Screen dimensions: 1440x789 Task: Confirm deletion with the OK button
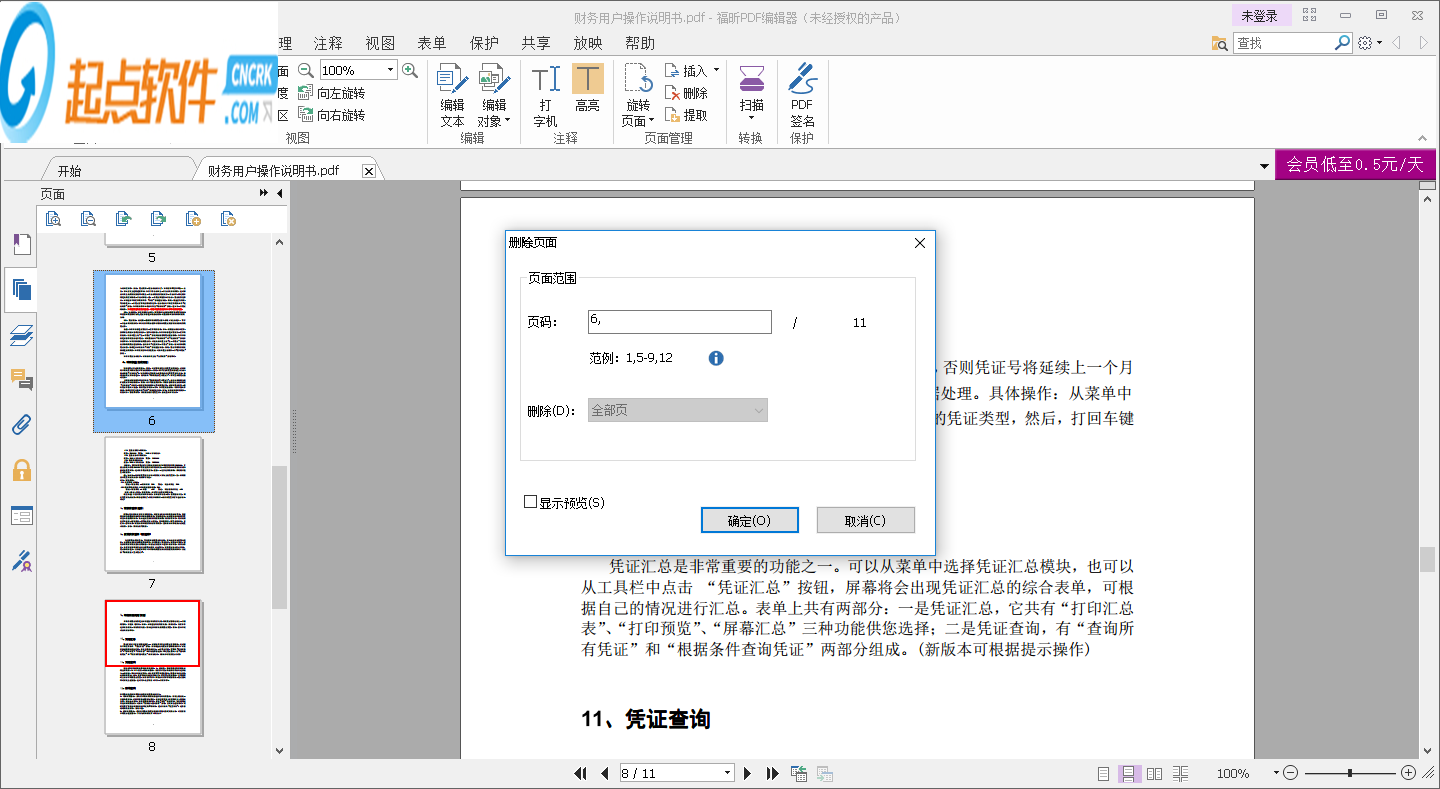click(749, 520)
